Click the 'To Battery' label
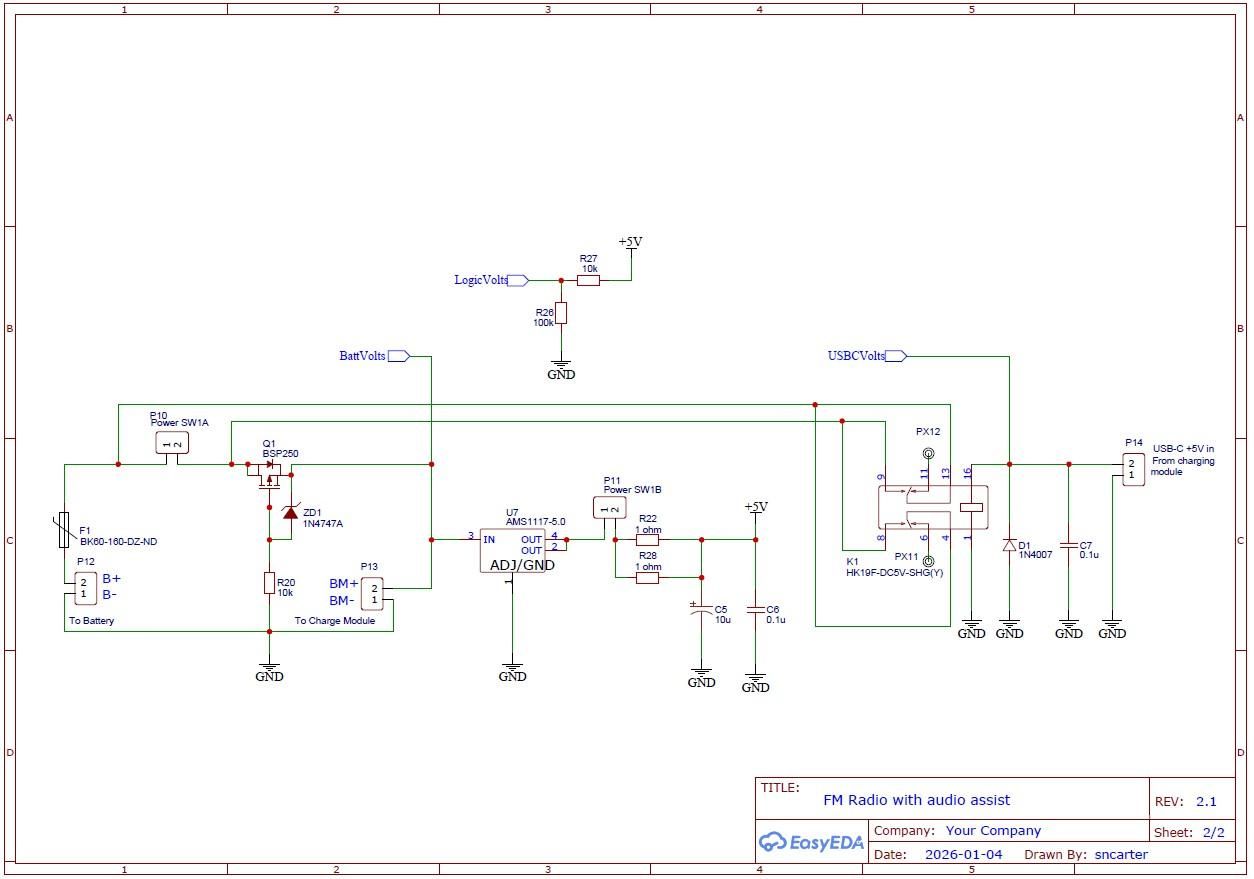 pos(91,621)
